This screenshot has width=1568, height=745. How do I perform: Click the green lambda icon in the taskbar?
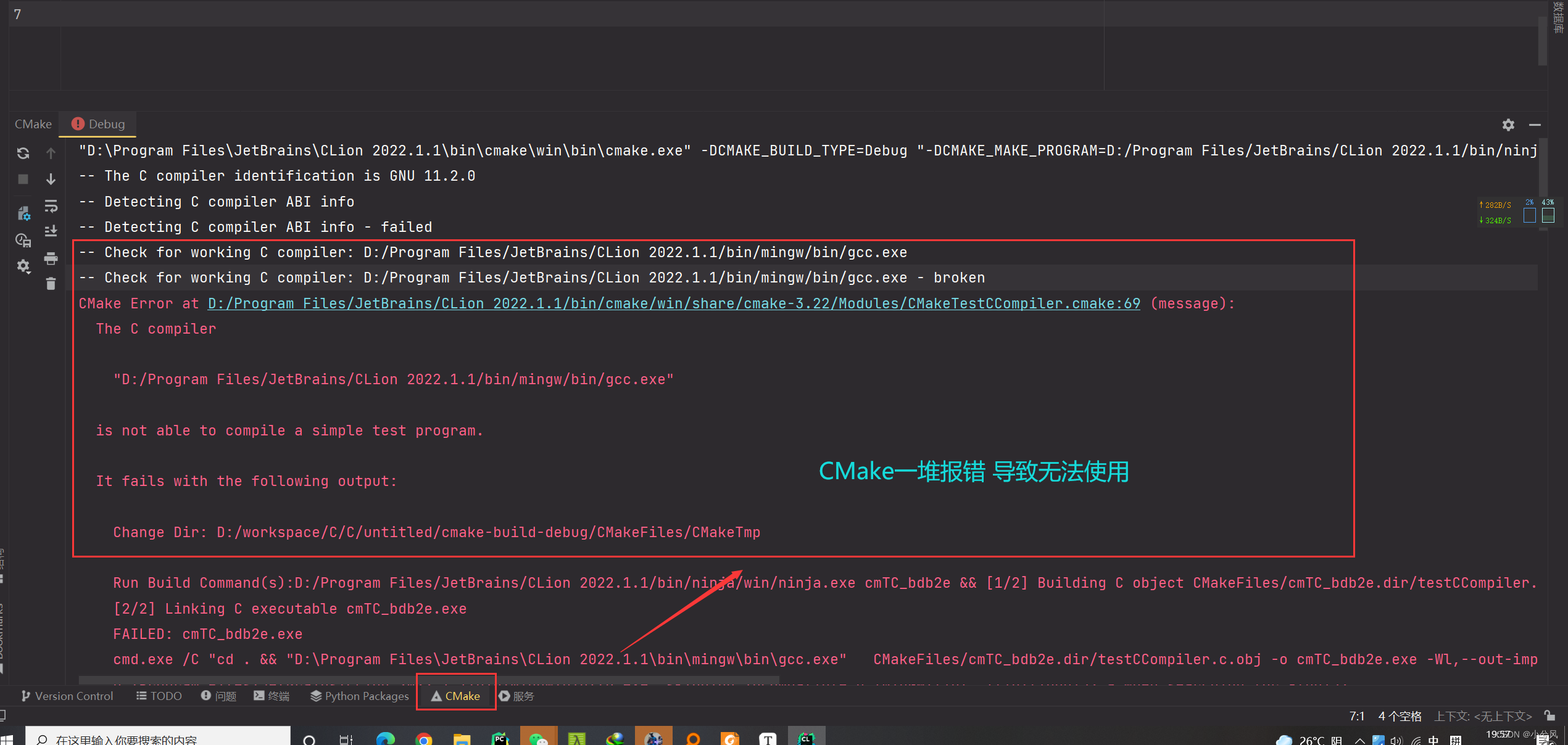[x=576, y=738]
